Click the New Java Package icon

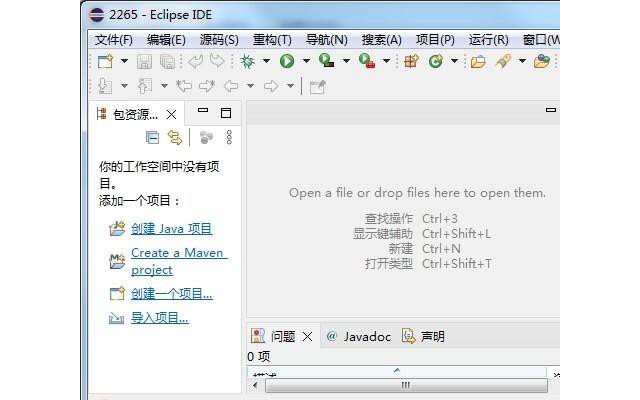(411, 61)
